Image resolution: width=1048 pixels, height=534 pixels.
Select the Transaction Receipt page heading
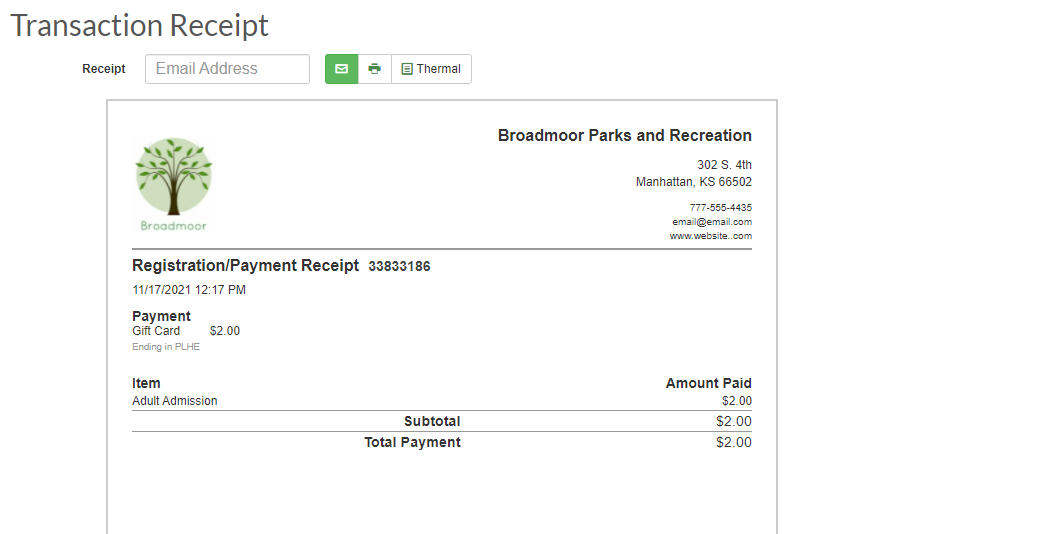(140, 25)
